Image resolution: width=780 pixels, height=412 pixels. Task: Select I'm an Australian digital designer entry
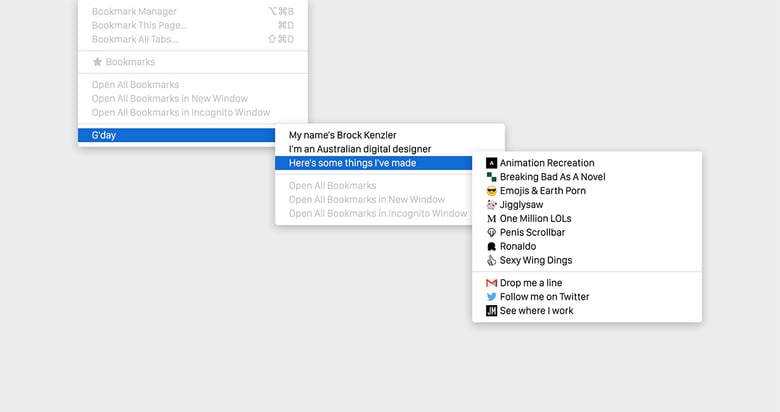click(x=359, y=149)
